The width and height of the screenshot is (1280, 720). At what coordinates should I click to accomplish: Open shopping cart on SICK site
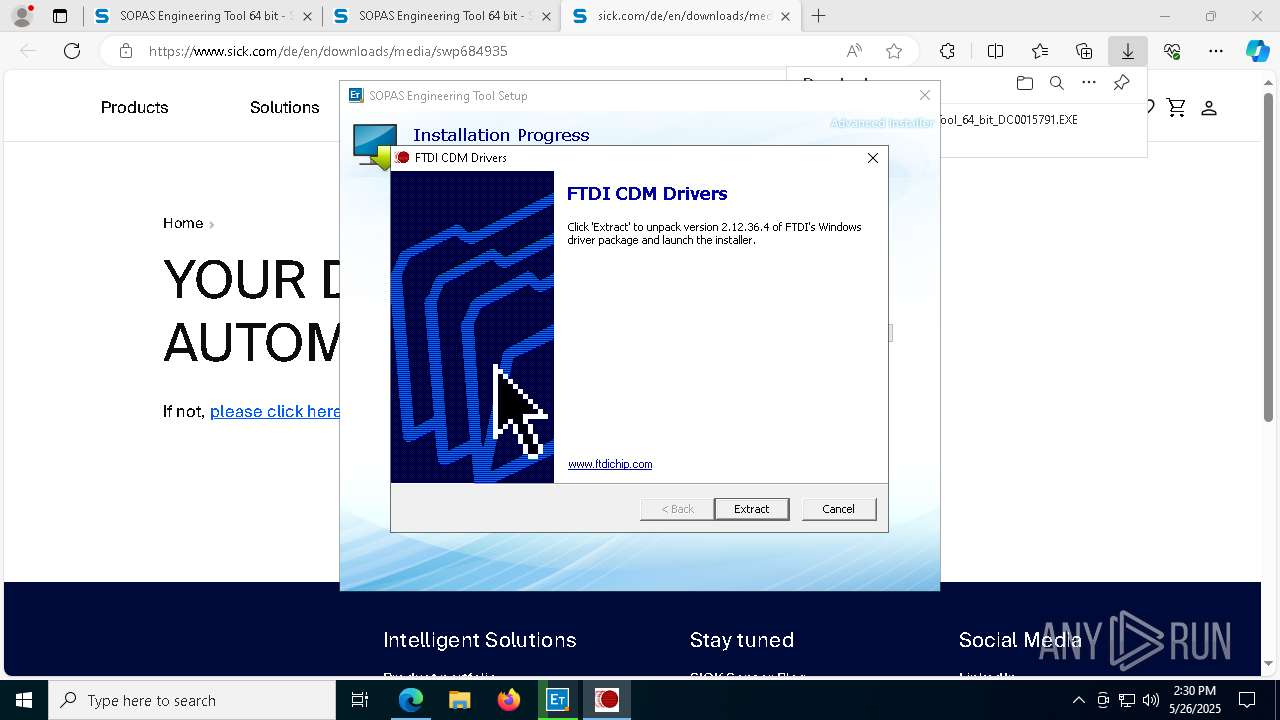[1176, 108]
